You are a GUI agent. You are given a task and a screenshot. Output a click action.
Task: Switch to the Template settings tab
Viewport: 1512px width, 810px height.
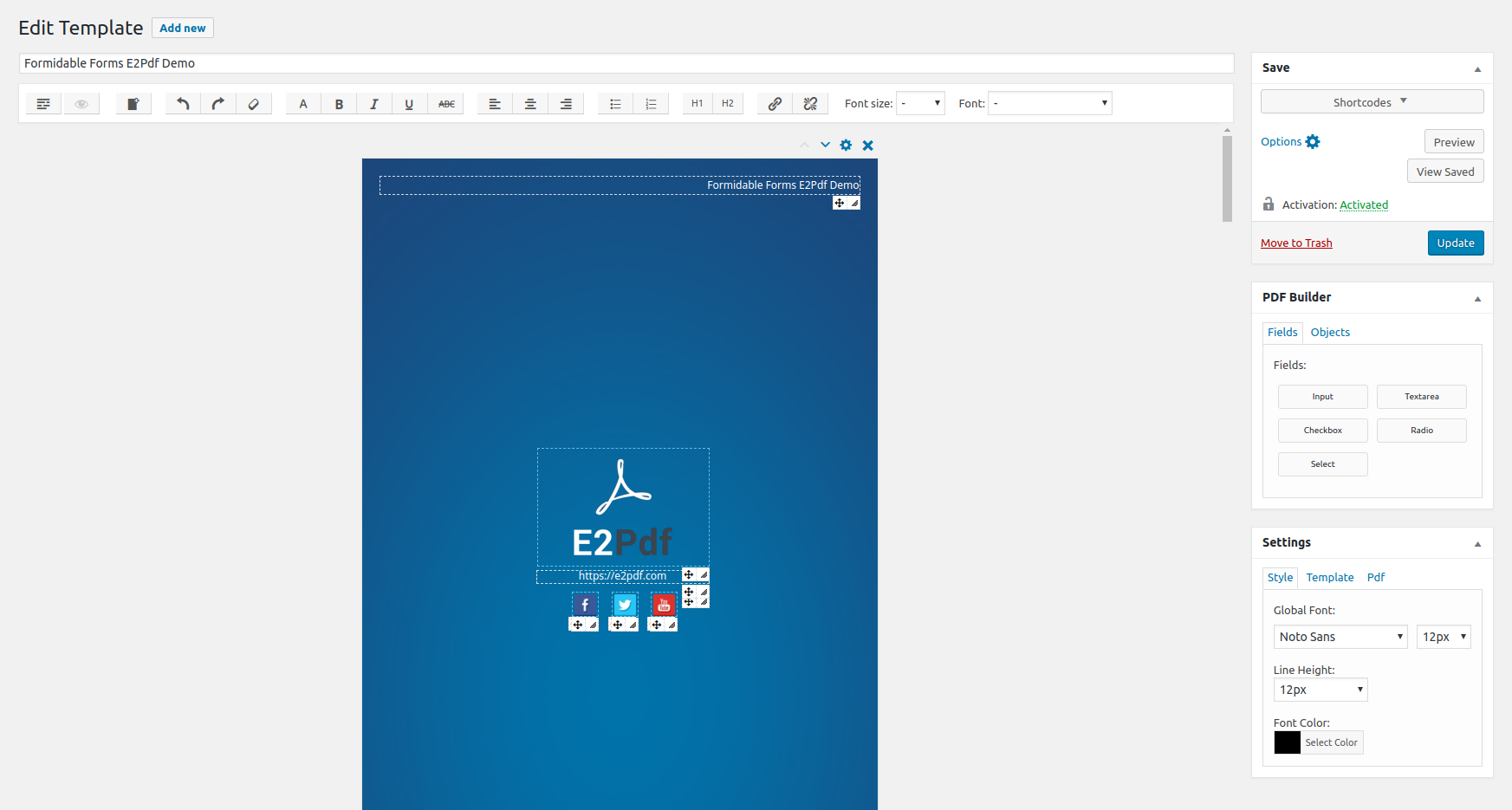[1330, 578]
